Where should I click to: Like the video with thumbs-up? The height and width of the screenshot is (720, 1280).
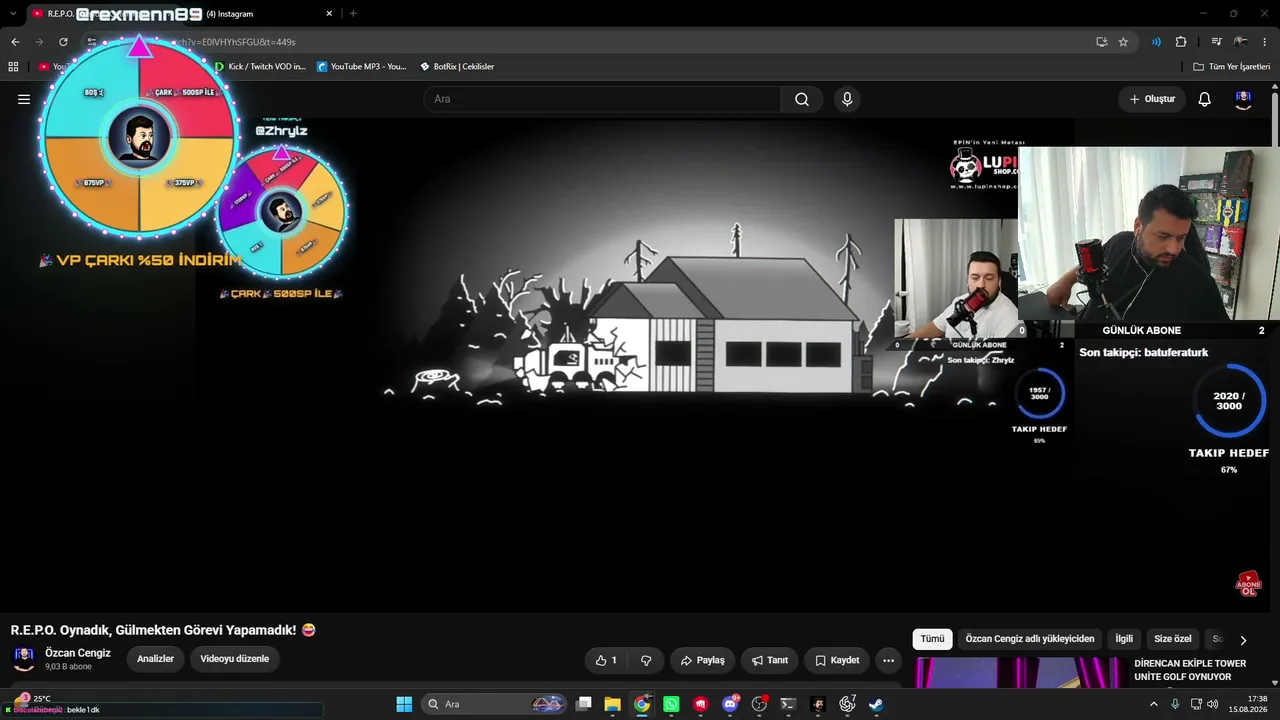tap(607, 660)
